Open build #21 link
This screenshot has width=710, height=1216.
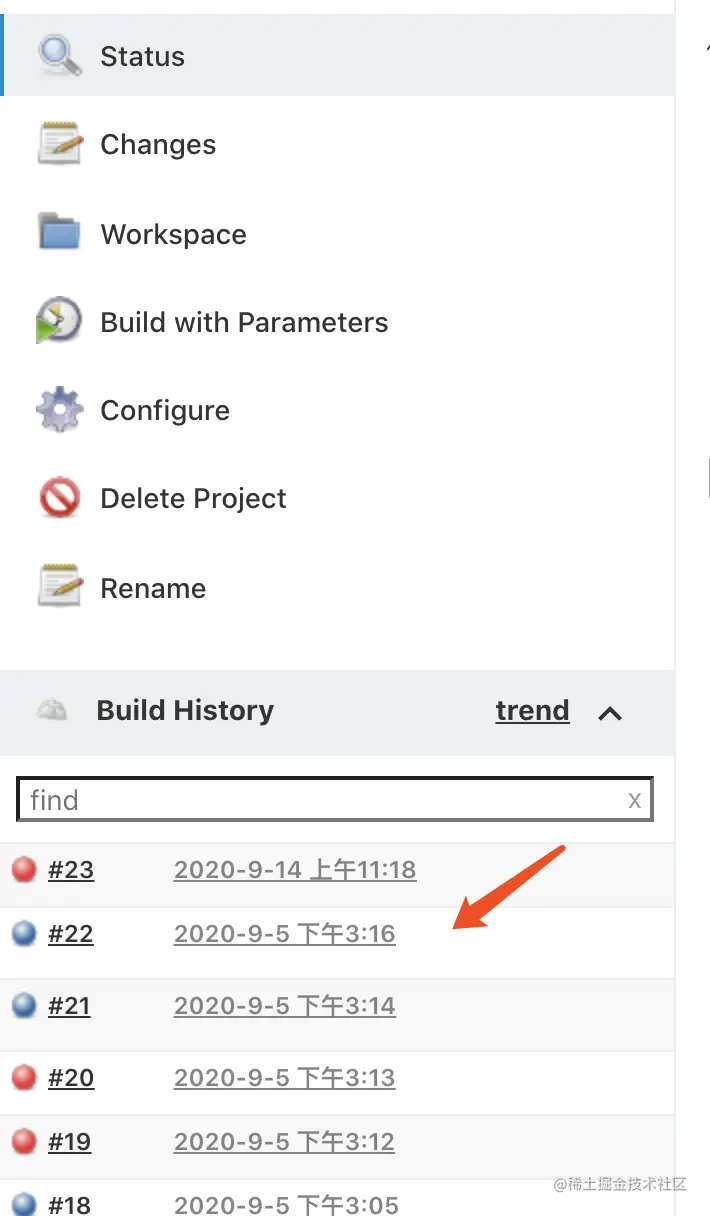coord(69,1006)
